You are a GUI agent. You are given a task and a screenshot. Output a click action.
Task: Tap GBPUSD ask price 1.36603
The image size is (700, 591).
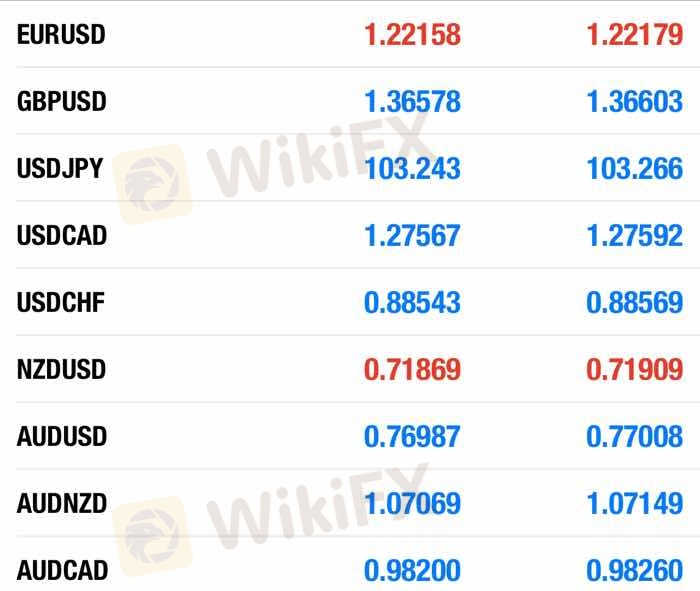(634, 102)
